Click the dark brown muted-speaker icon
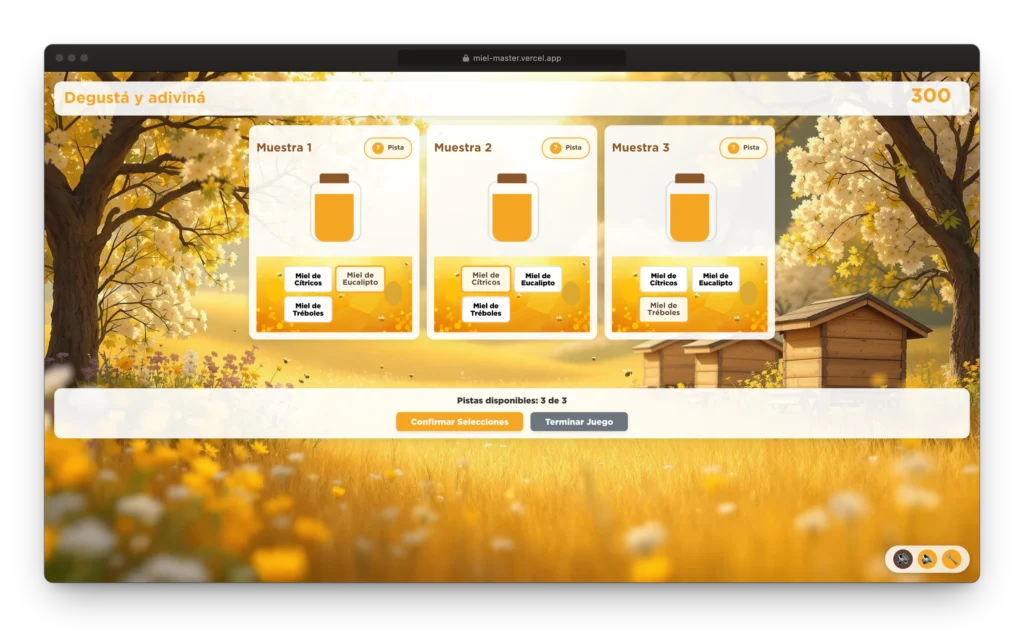The image size is (1024, 627). [x=903, y=559]
